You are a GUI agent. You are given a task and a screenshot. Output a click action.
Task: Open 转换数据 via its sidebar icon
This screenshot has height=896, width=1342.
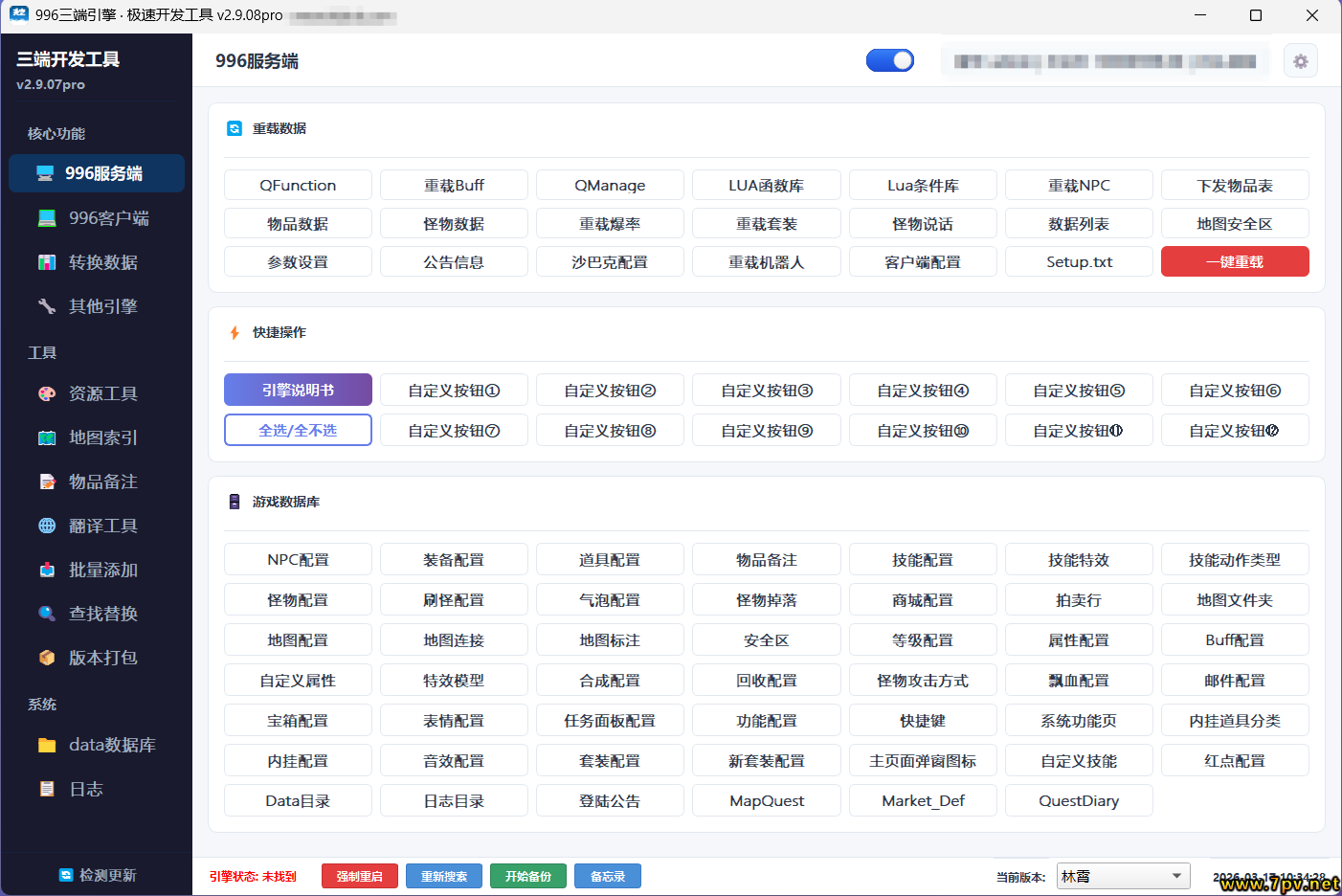(x=46, y=262)
